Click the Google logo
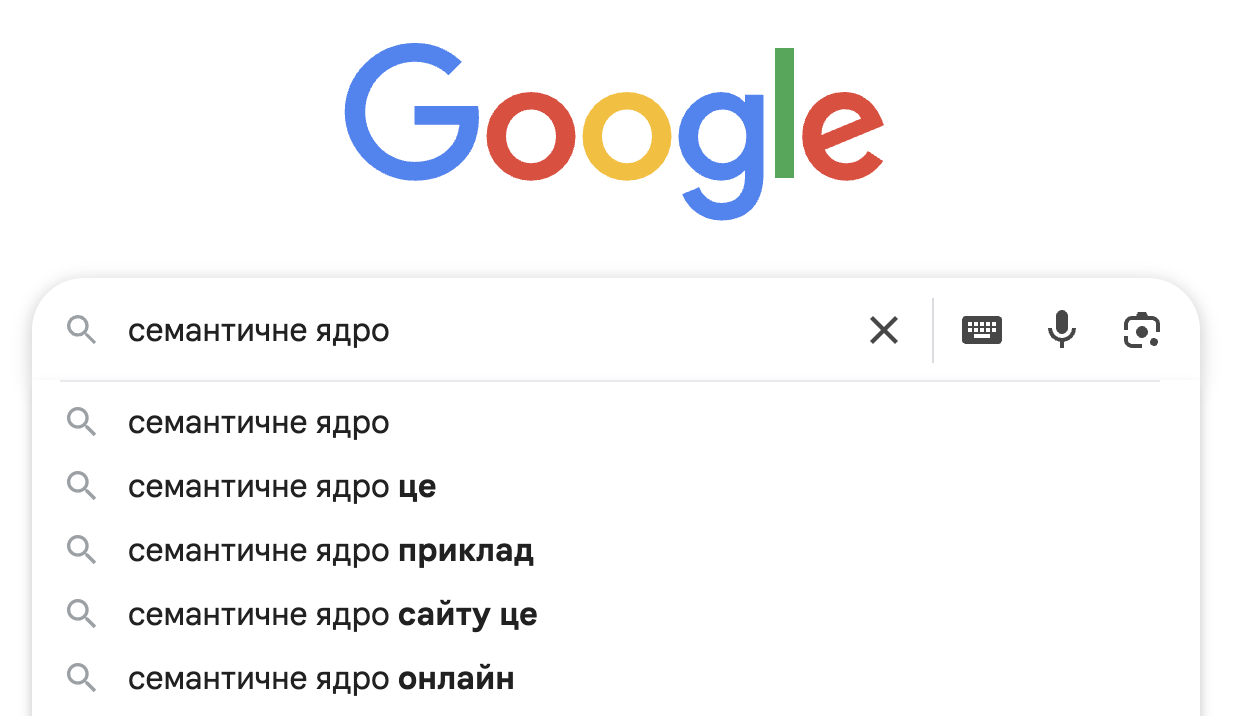Viewport: 1240px width, 716px height. 614,130
